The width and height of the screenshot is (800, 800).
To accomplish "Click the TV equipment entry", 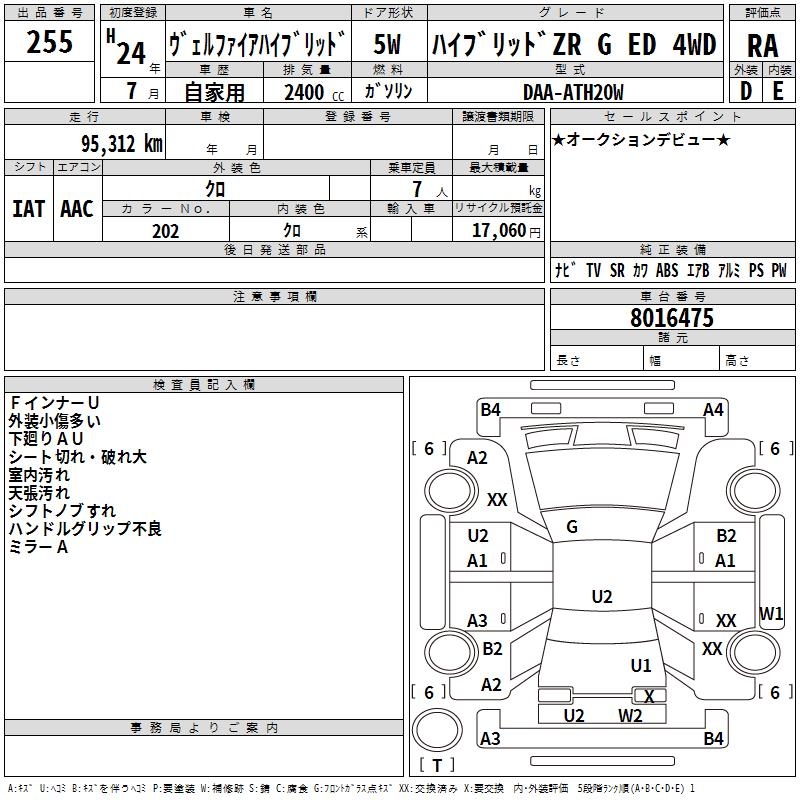I will [593, 270].
